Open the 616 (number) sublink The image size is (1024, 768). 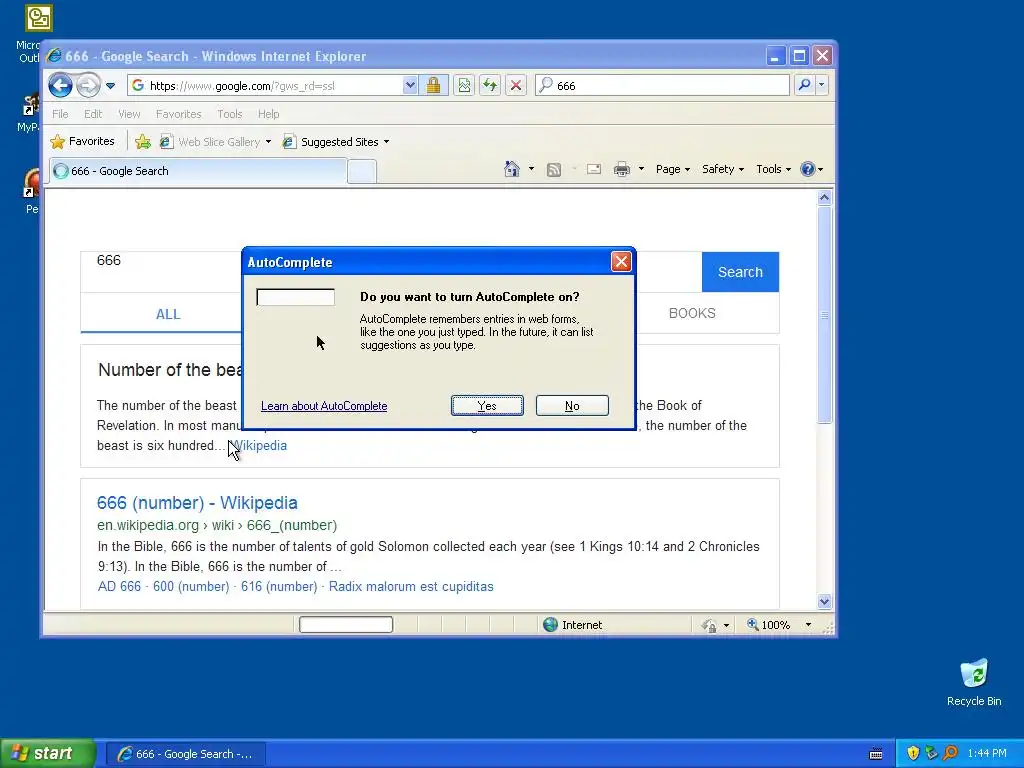[x=279, y=586]
